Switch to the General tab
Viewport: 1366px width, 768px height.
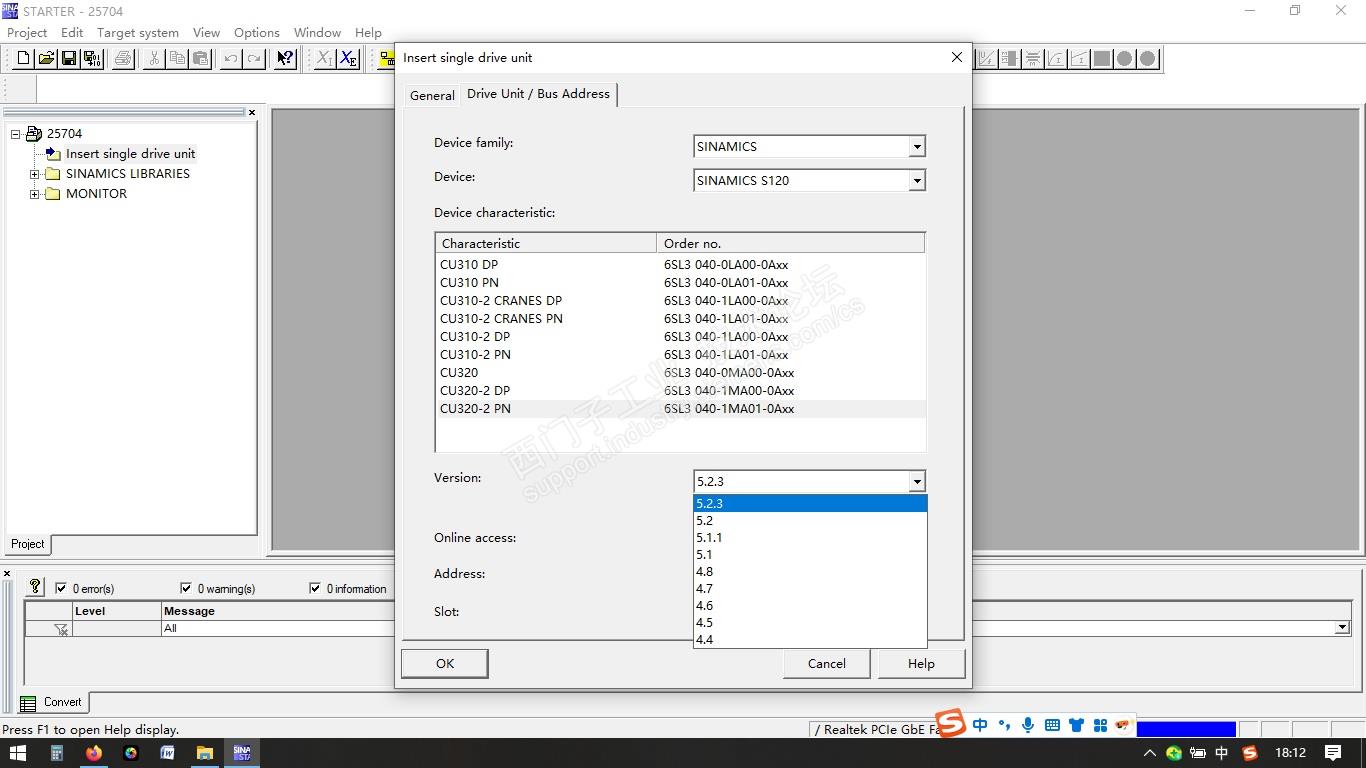coord(432,95)
